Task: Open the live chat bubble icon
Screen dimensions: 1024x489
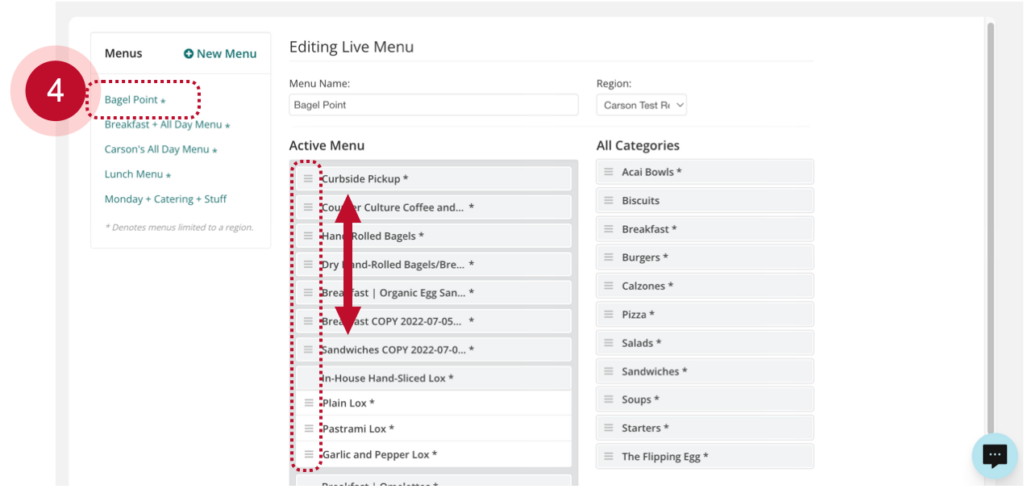Action: (x=994, y=456)
